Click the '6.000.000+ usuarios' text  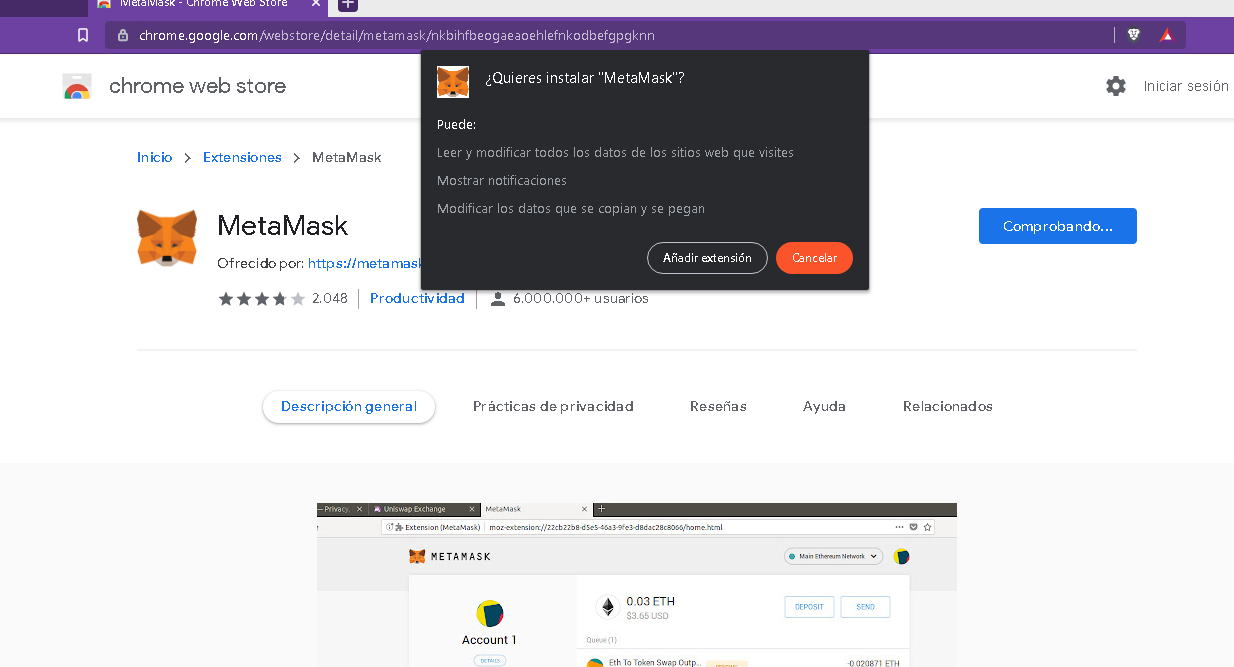coord(581,298)
